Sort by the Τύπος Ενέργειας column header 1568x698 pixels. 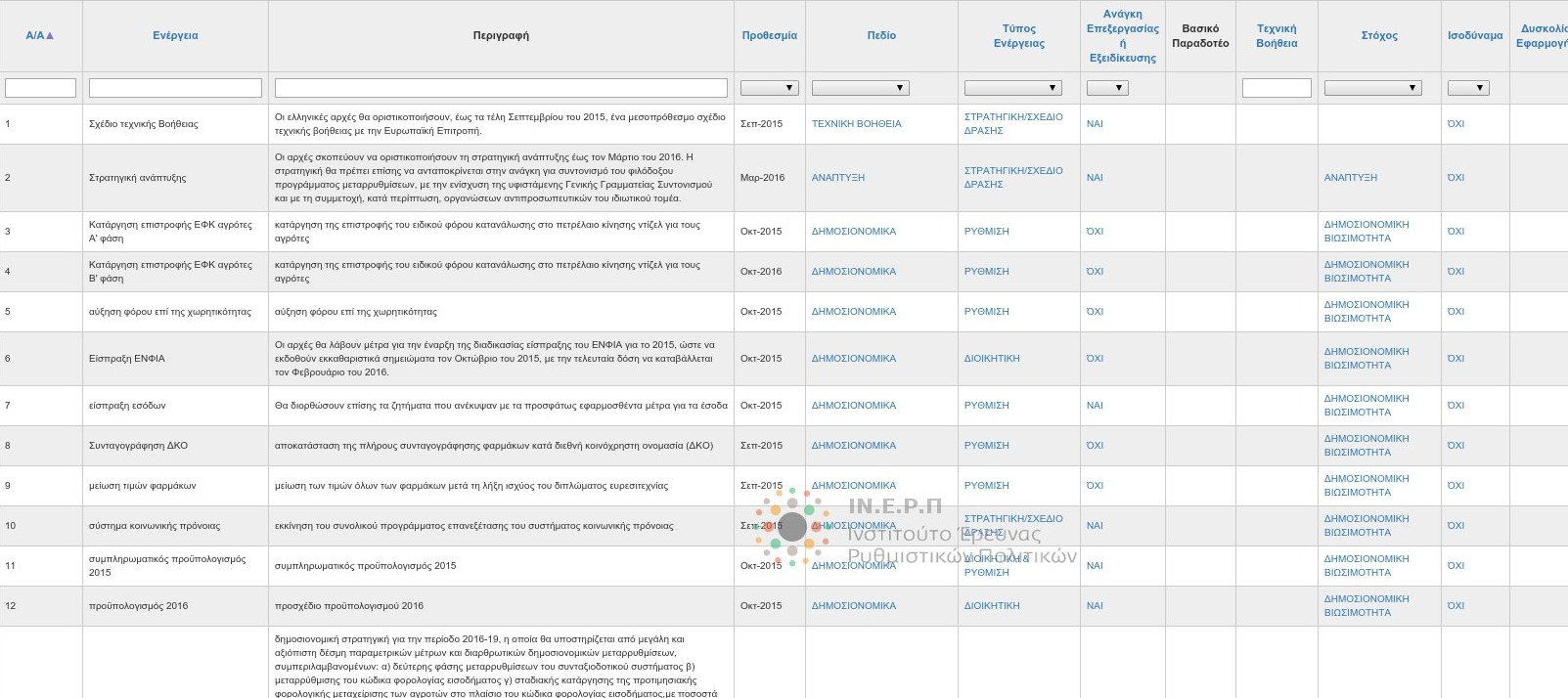(x=1019, y=36)
